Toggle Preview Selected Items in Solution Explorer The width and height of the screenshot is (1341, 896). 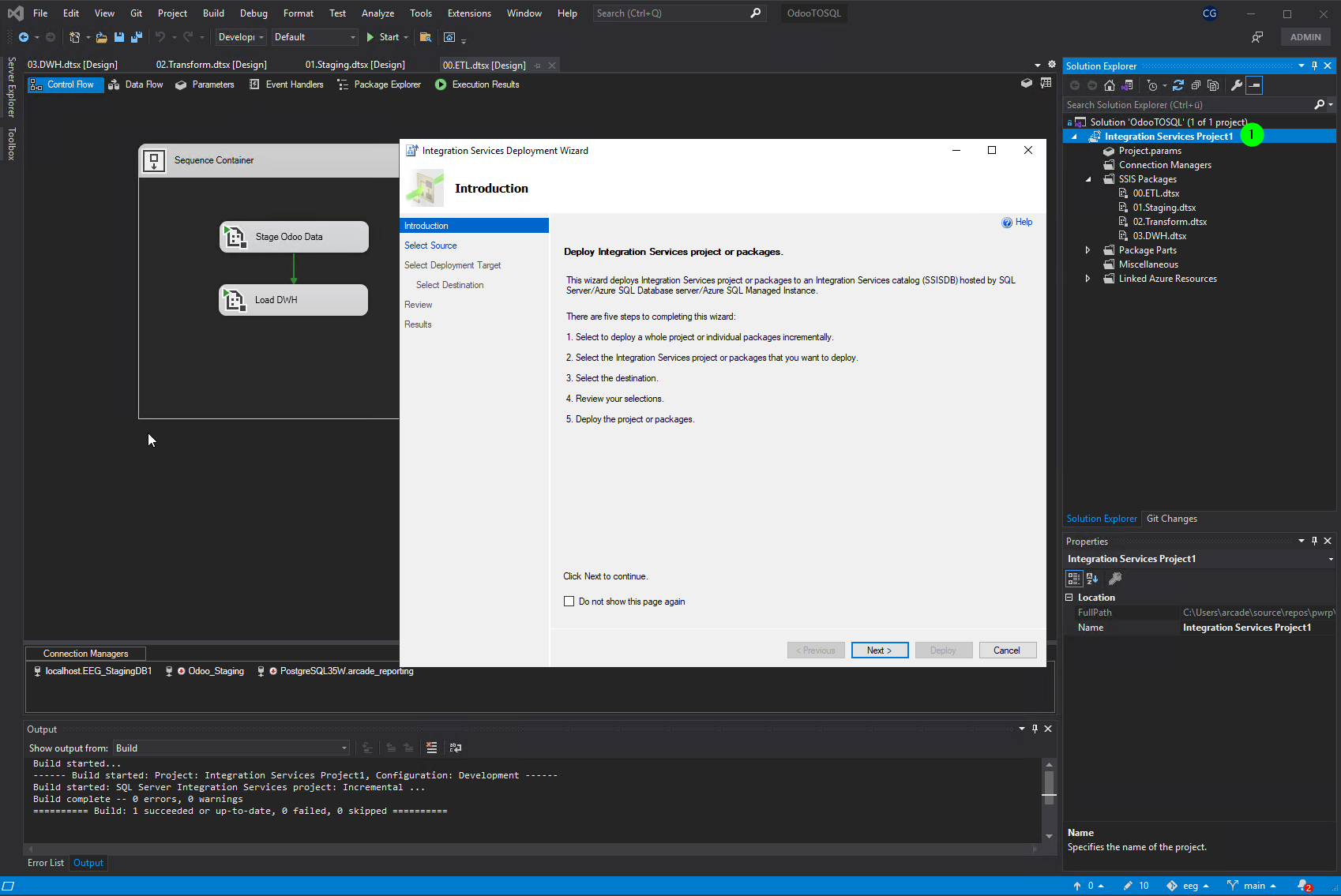click(x=1254, y=85)
